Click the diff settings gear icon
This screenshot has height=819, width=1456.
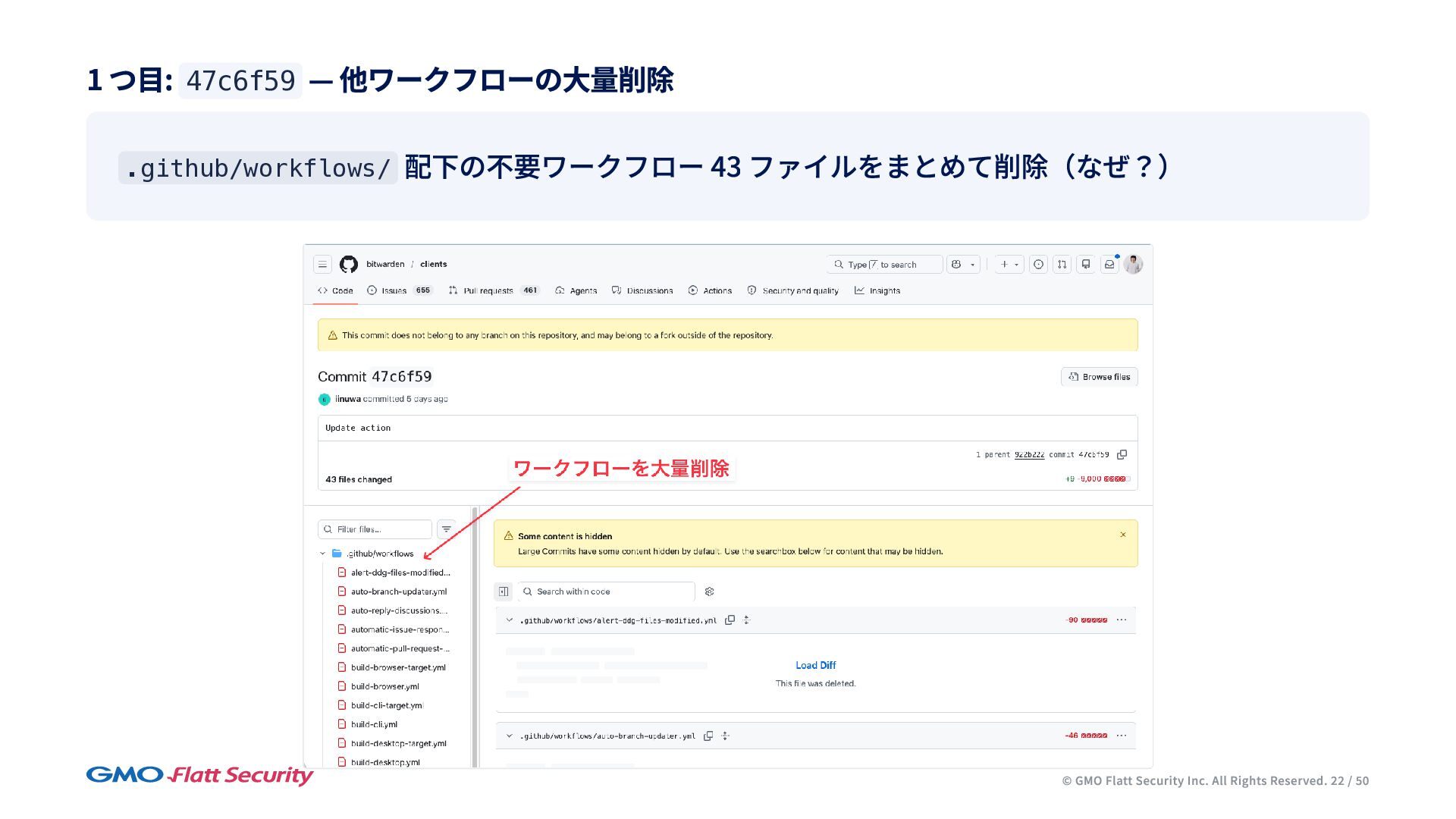pos(710,591)
